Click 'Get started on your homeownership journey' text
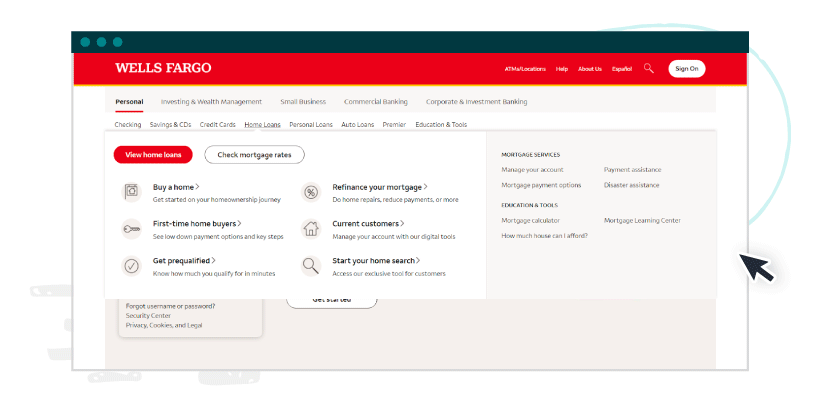Viewport: 820px width, 404px height. coord(217,200)
